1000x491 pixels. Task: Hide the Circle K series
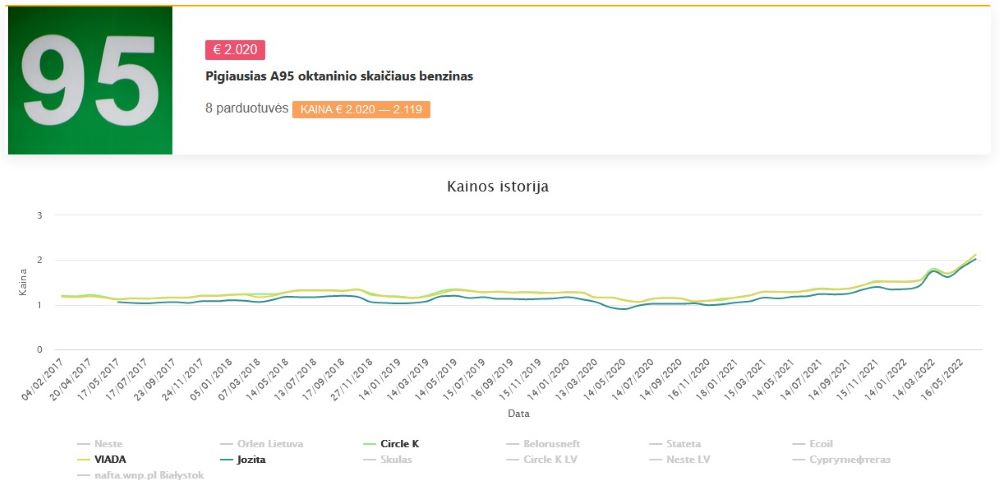391,444
